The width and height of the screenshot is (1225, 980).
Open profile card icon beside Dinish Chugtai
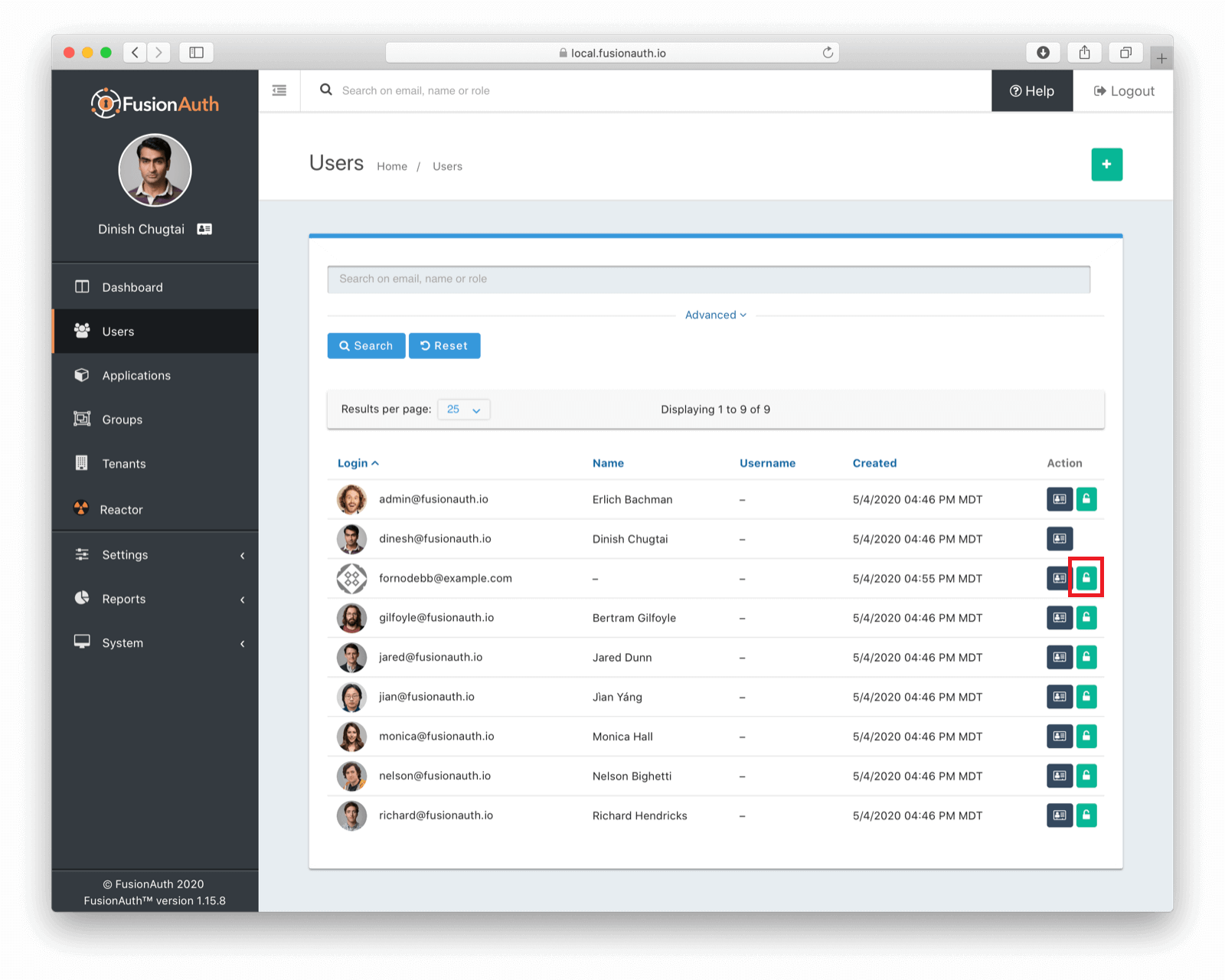[204, 229]
